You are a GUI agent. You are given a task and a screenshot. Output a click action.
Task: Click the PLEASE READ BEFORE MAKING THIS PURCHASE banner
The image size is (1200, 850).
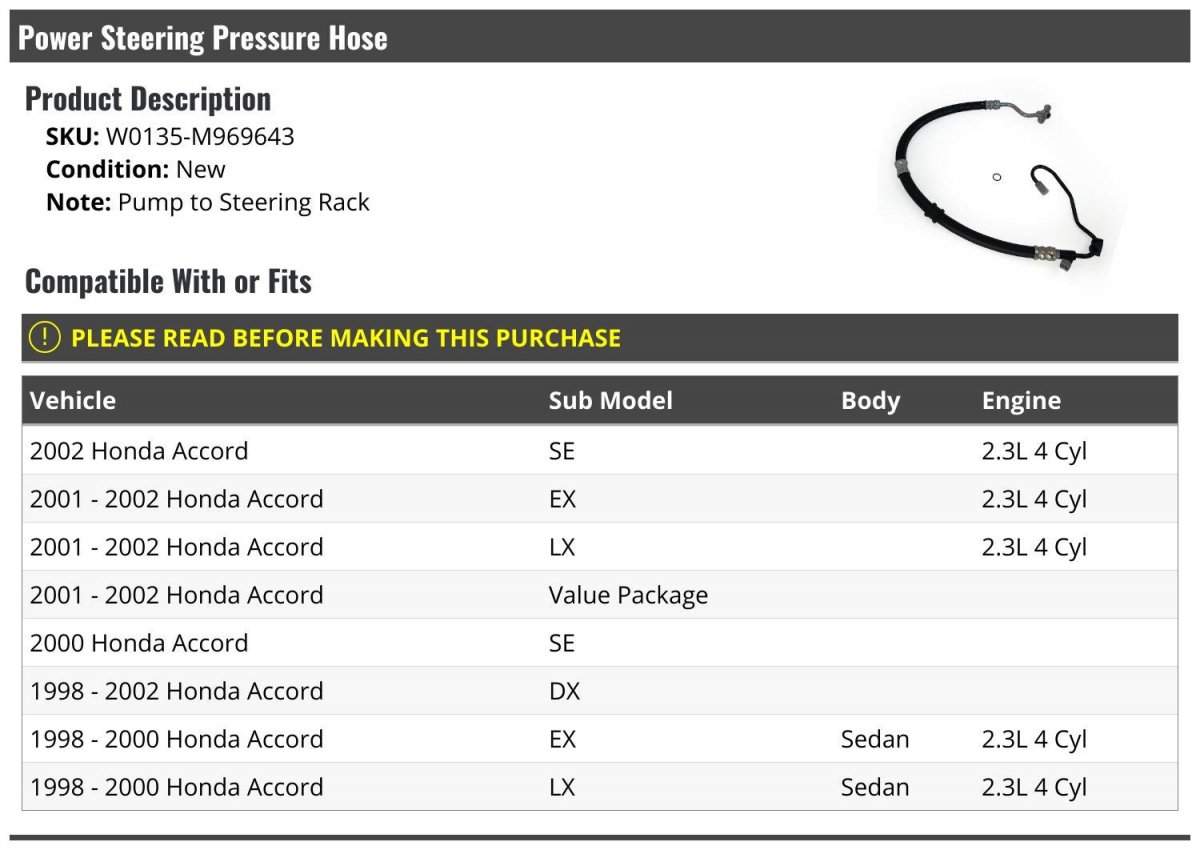[345, 338]
